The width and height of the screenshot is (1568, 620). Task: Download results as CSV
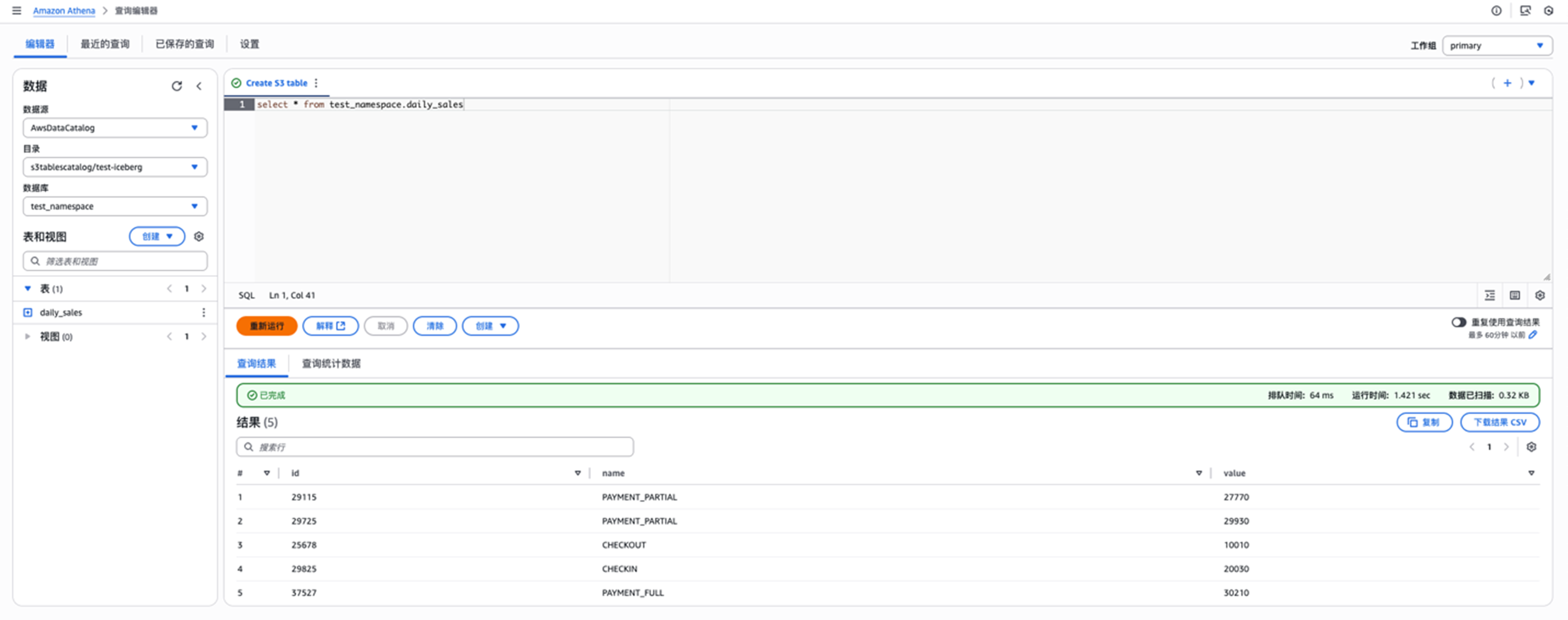[1499, 422]
